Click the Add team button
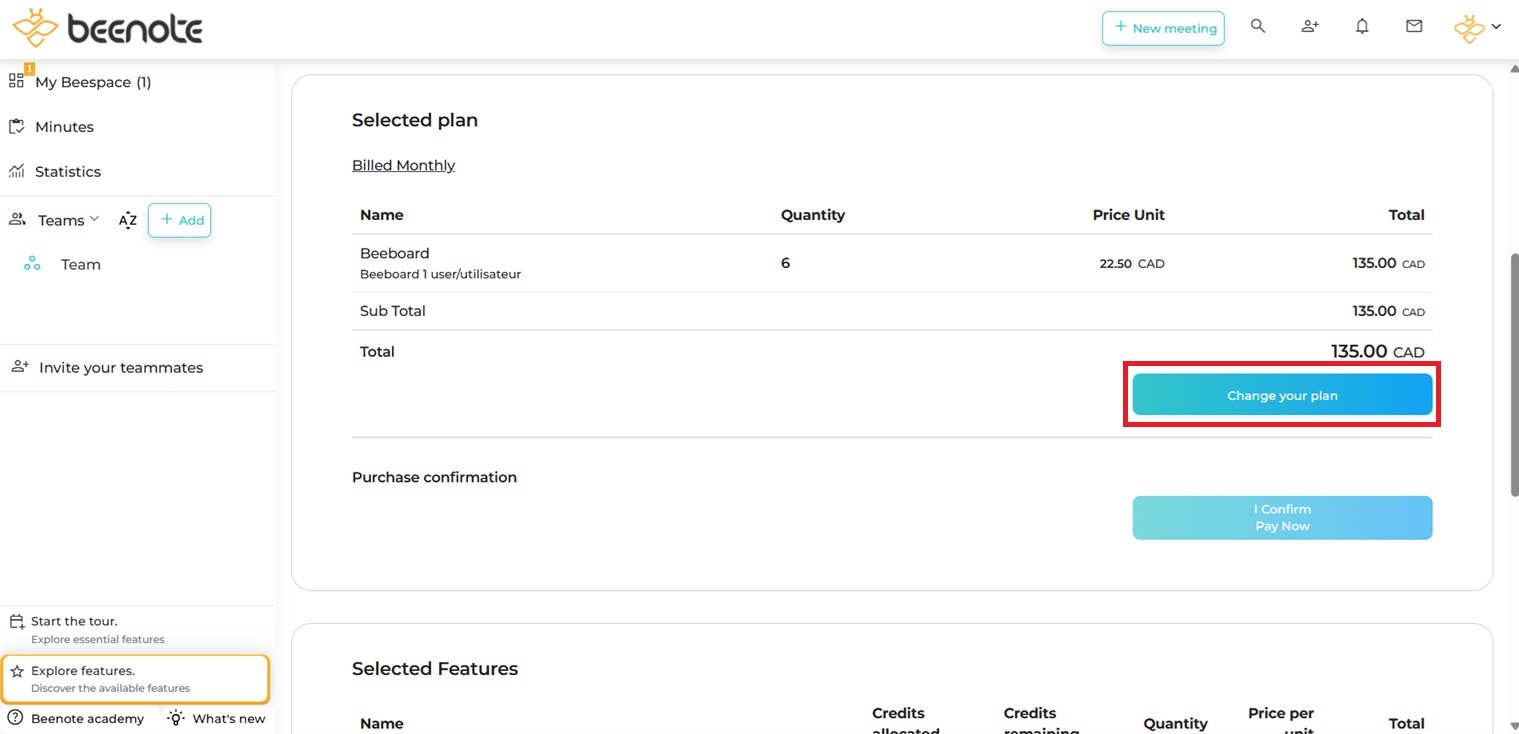This screenshot has width=1519, height=734. click(180, 220)
